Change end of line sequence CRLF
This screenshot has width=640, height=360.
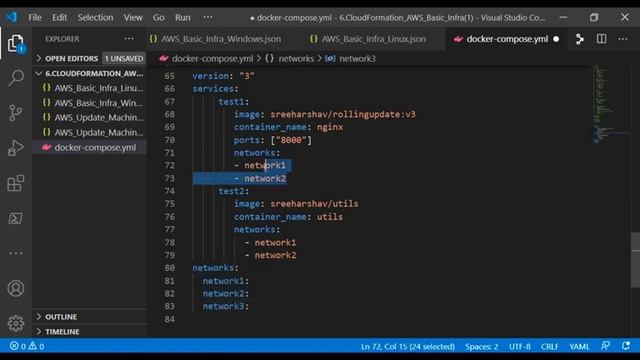coord(549,347)
